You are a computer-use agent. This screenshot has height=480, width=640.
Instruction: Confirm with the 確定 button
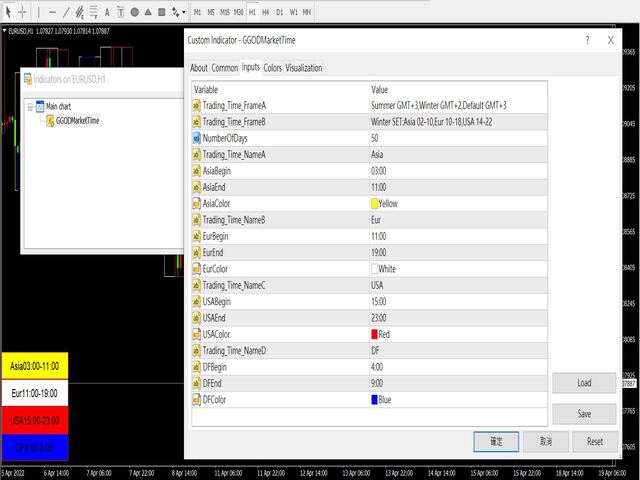click(496, 442)
